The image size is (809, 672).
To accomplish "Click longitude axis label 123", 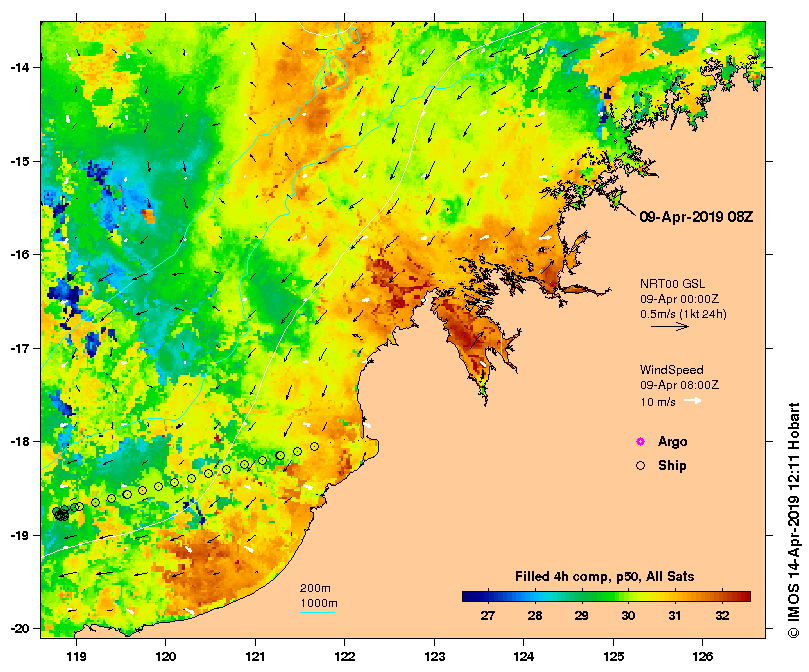I will click(x=434, y=657).
